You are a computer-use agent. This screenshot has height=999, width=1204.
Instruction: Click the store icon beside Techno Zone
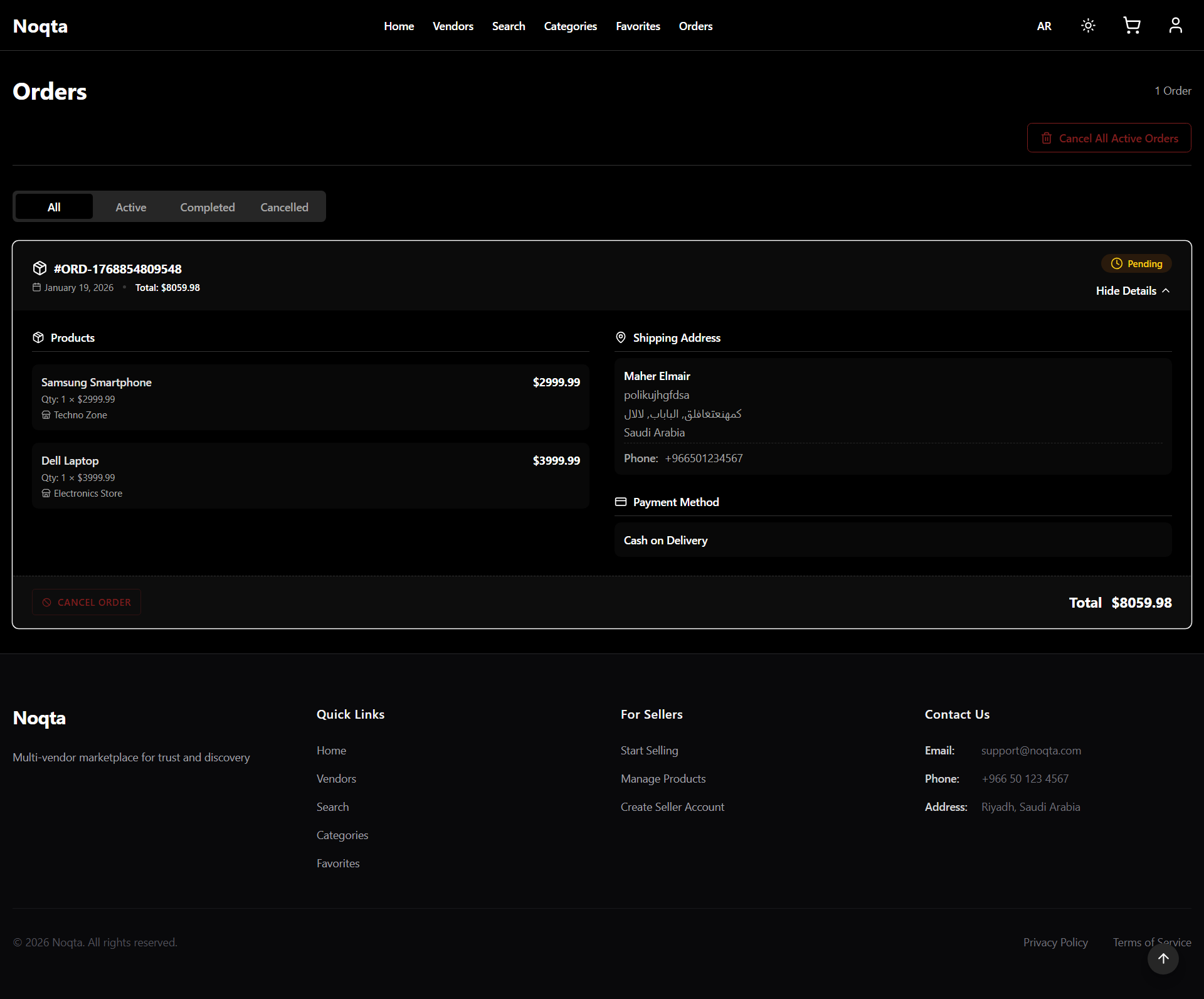click(x=46, y=415)
